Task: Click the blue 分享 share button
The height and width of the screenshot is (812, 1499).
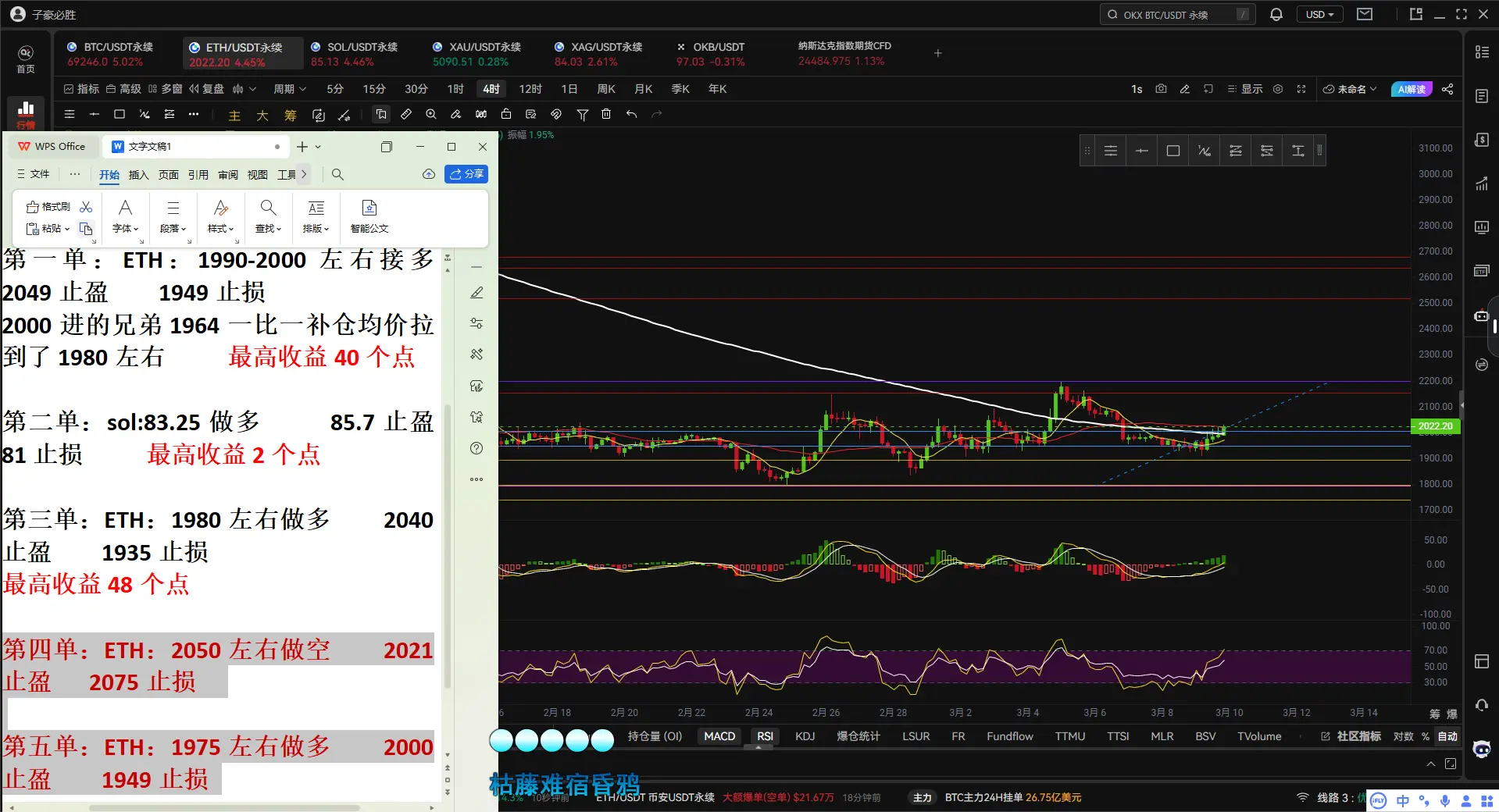Action: tap(466, 174)
